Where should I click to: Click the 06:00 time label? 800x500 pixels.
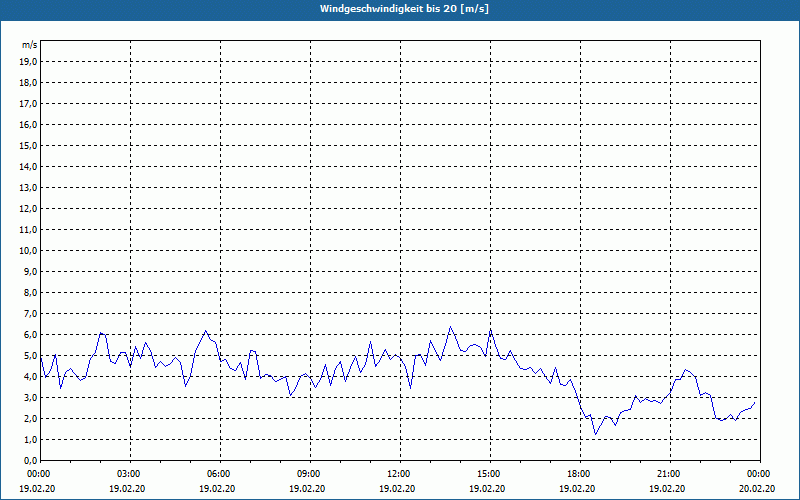(220, 474)
